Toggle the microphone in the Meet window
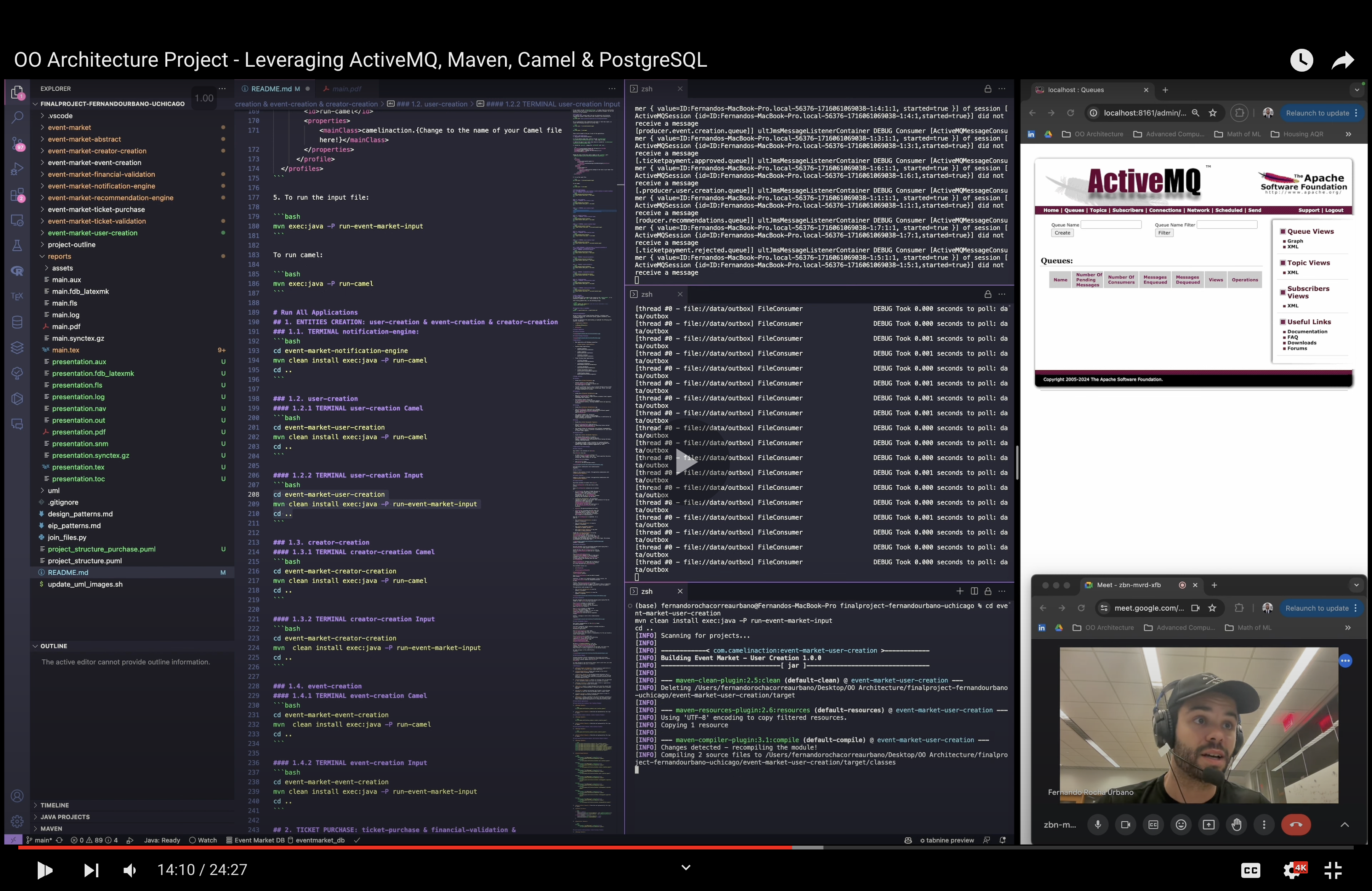The height and width of the screenshot is (891, 1372). point(1098,825)
